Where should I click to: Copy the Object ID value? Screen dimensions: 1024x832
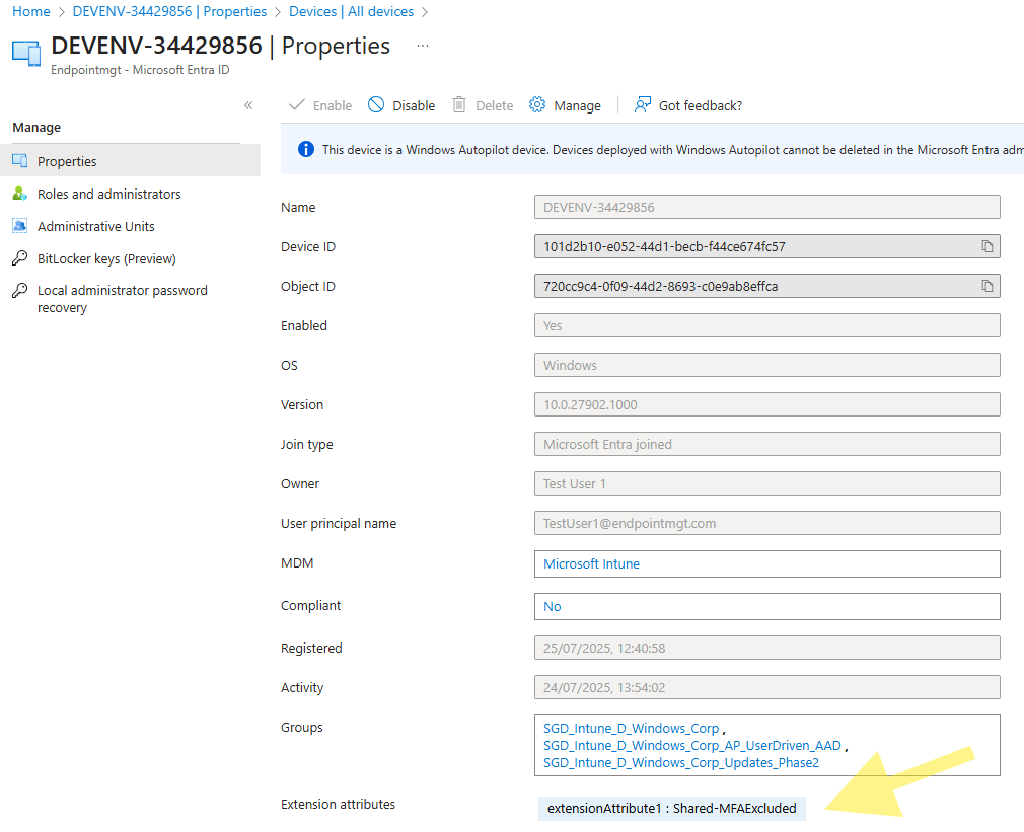(x=988, y=286)
